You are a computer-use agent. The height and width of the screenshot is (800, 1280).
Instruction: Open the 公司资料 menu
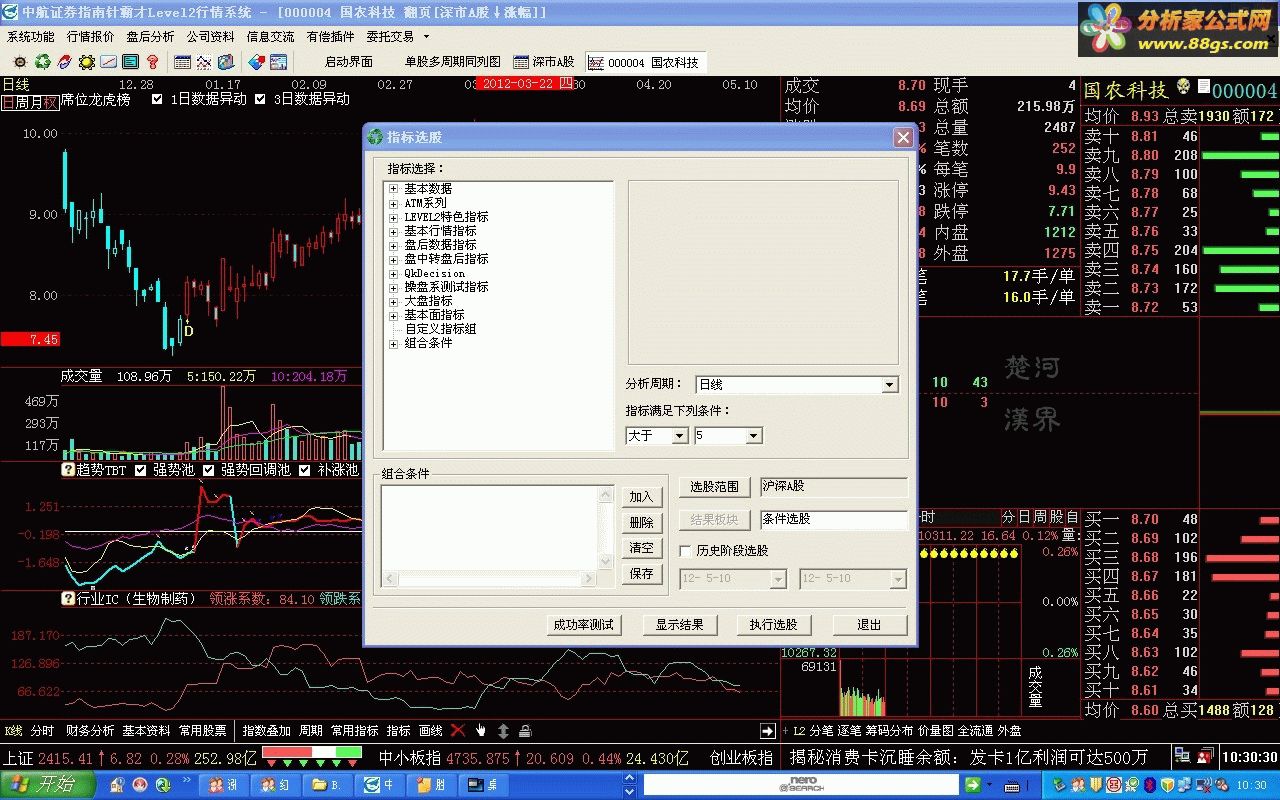(x=210, y=37)
